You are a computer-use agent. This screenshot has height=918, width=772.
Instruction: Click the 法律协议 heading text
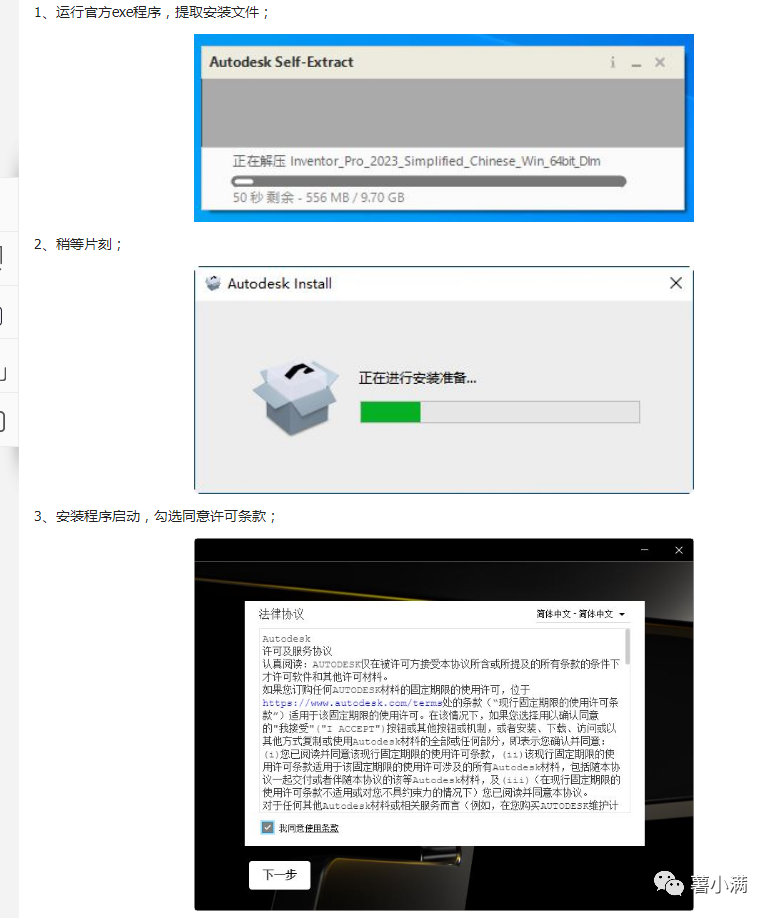pos(281,614)
